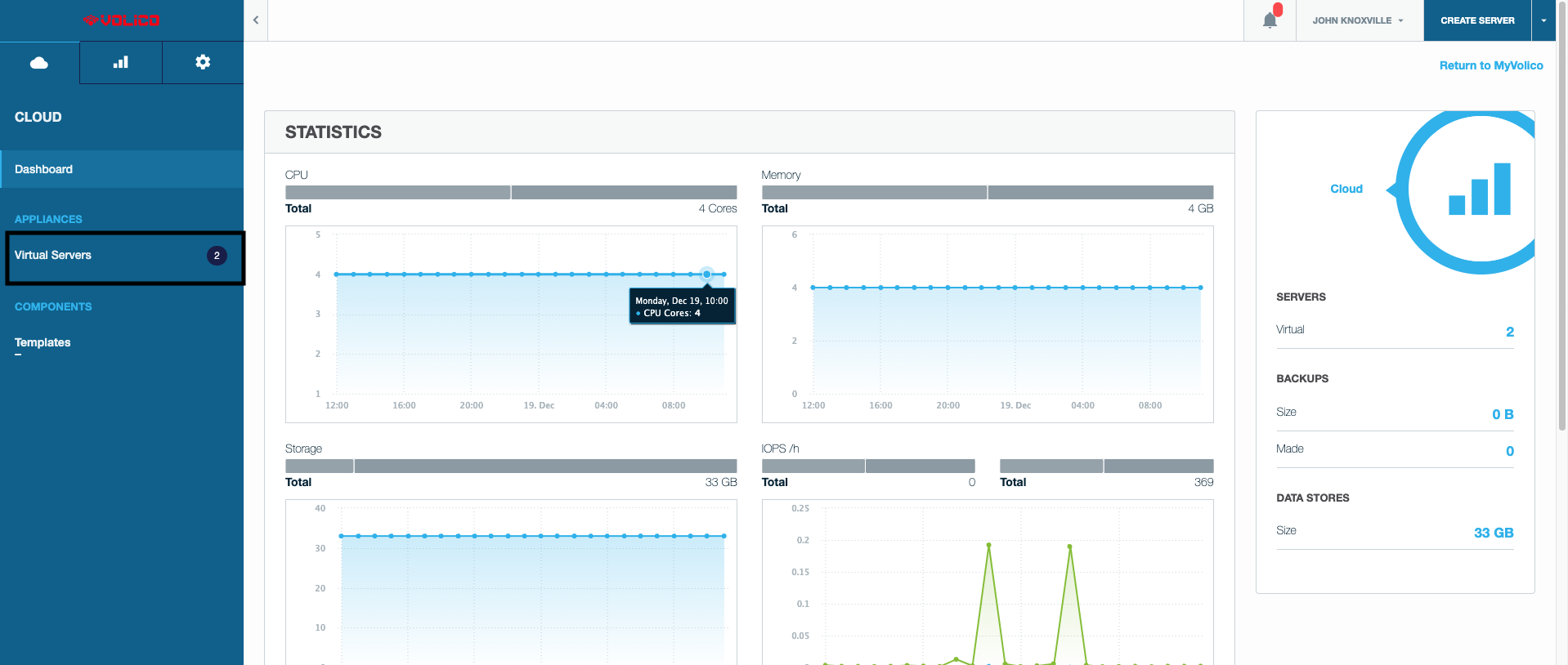Click the first green peak in IOPS chart
This screenshot has height=665, width=1568.
click(988, 545)
